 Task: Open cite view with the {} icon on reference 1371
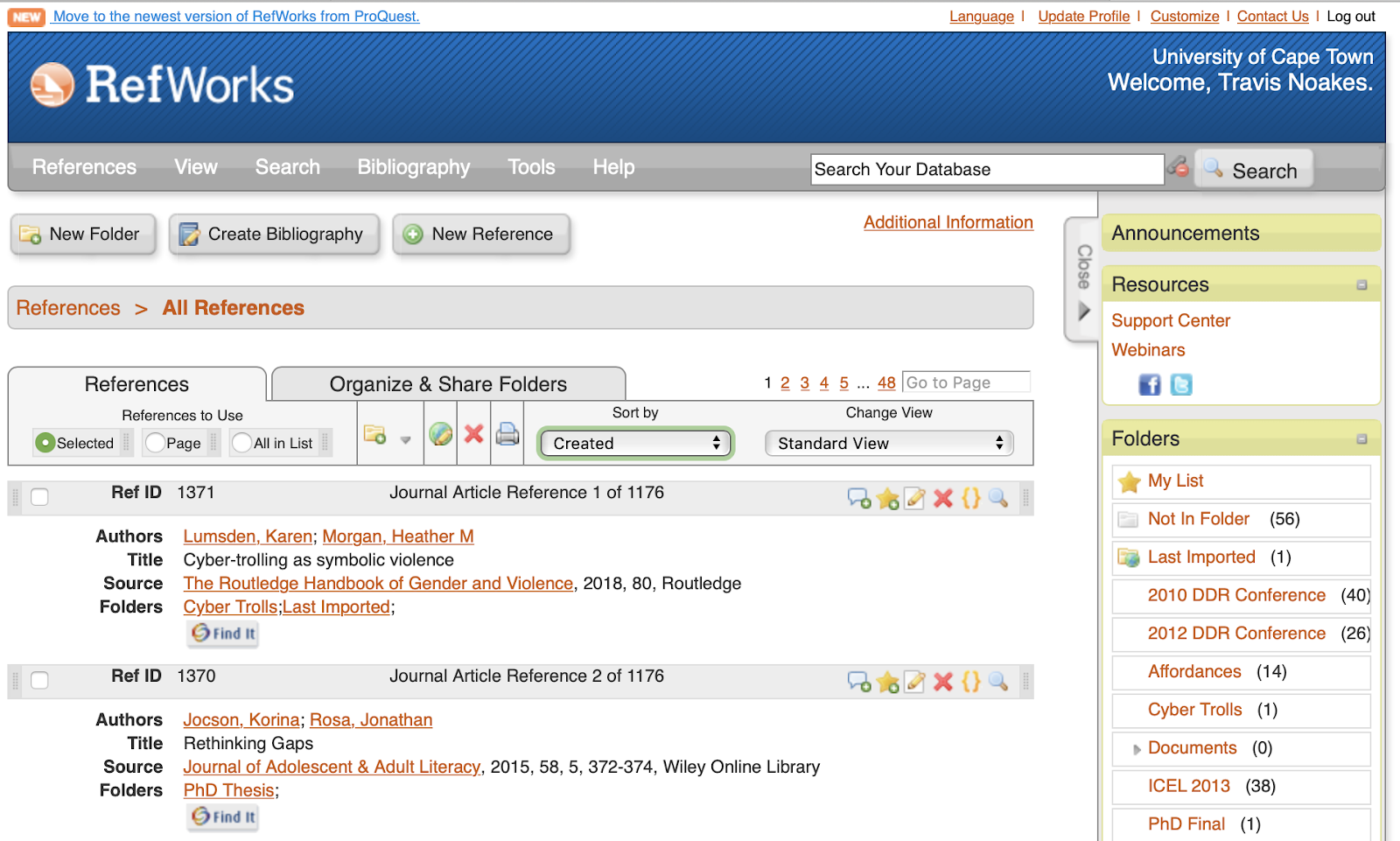970,498
